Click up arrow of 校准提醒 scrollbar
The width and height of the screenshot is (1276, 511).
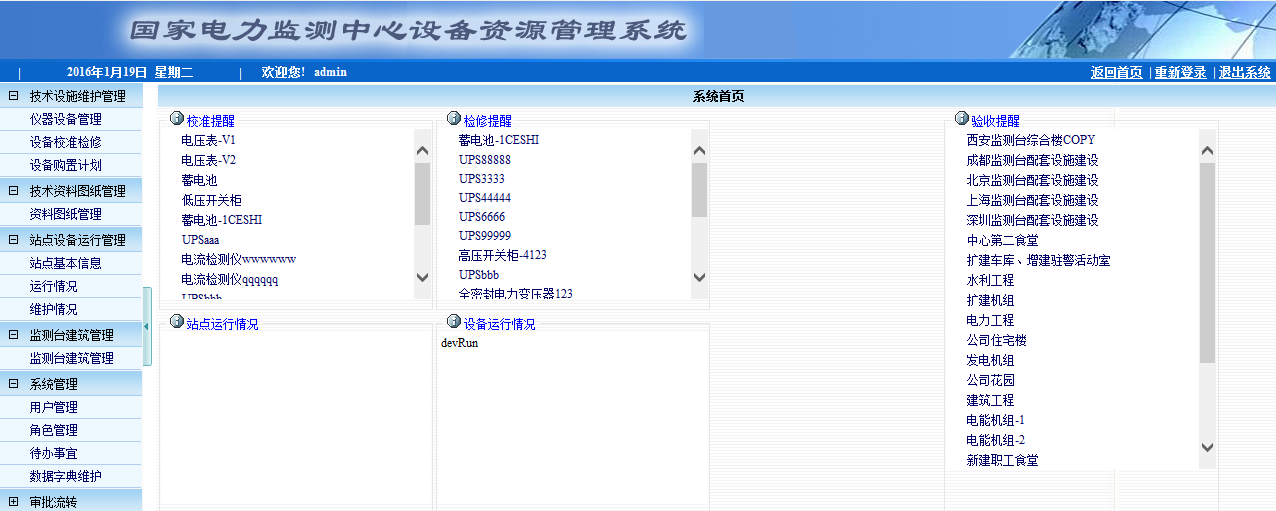click(x=422, y=150)
